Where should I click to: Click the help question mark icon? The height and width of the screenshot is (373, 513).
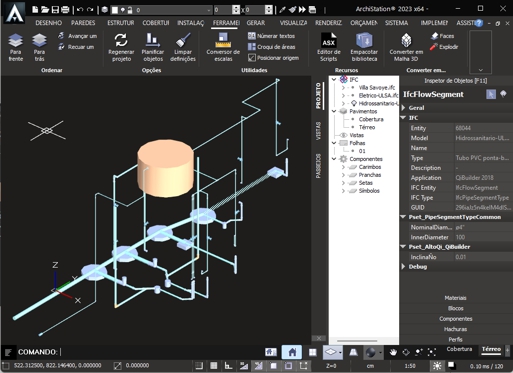click(479, 23)
